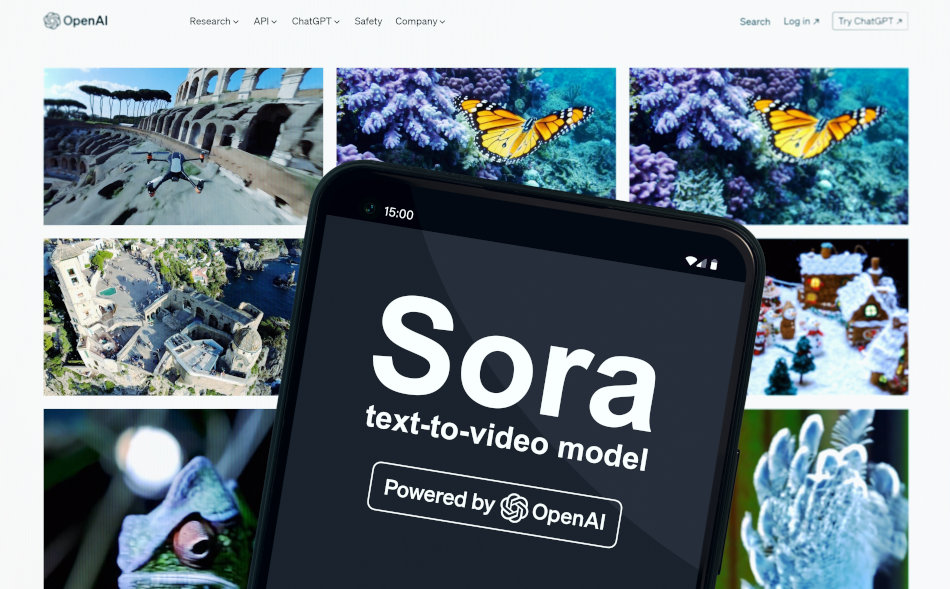Screen dimensions: 950x589
Task: Tap the phone's front camera dot
Action: pyautogui.click(x=369, y=209)
